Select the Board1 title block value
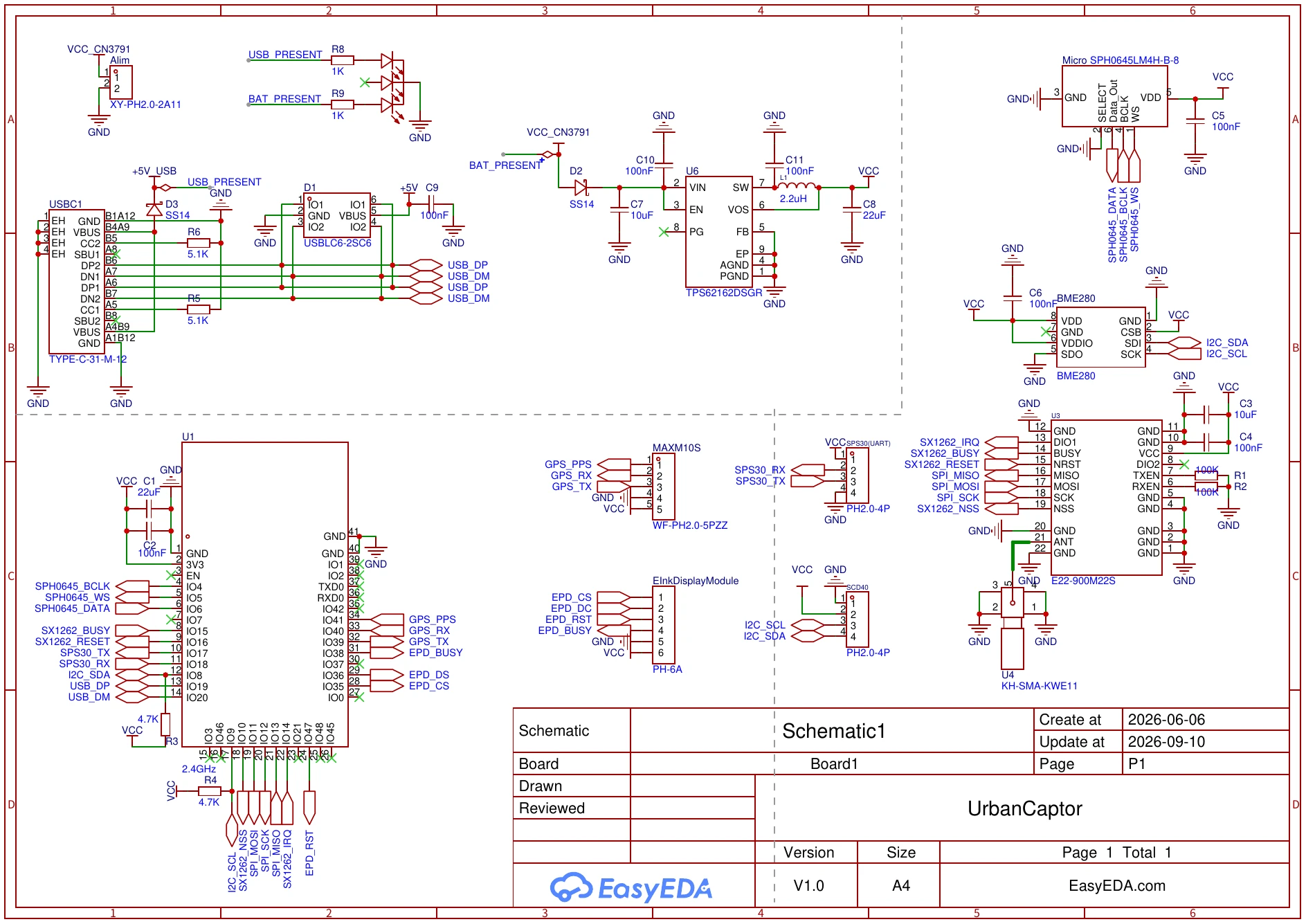 [834, 764]
